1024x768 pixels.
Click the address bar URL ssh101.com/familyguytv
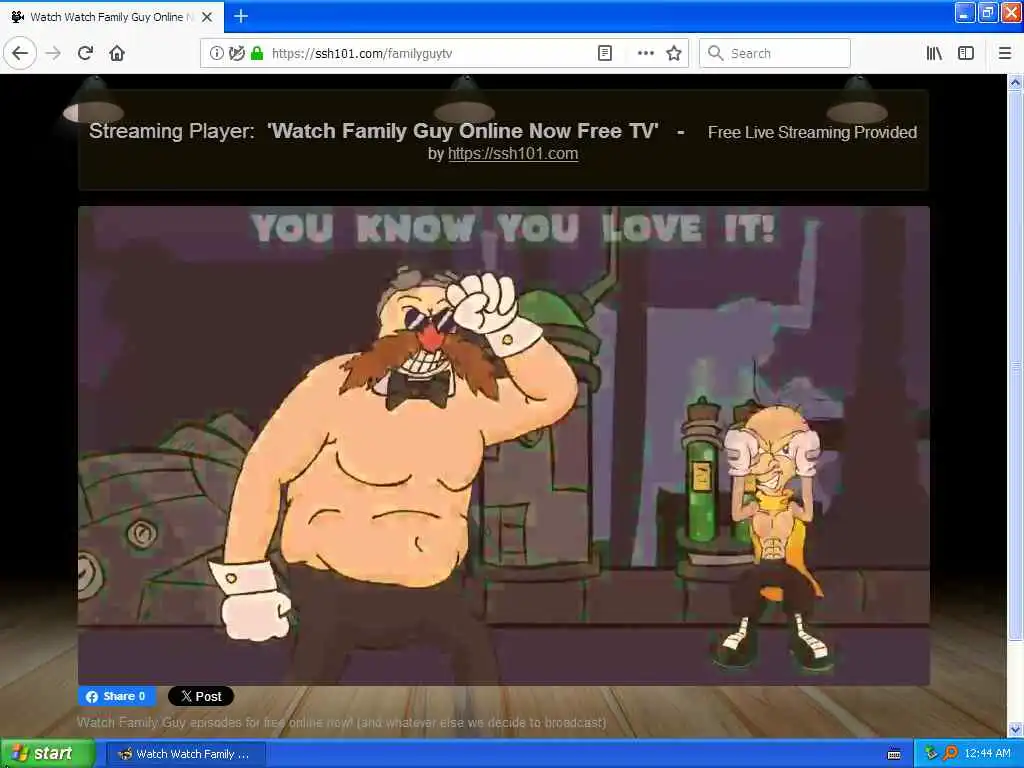(x=362, y=54)
